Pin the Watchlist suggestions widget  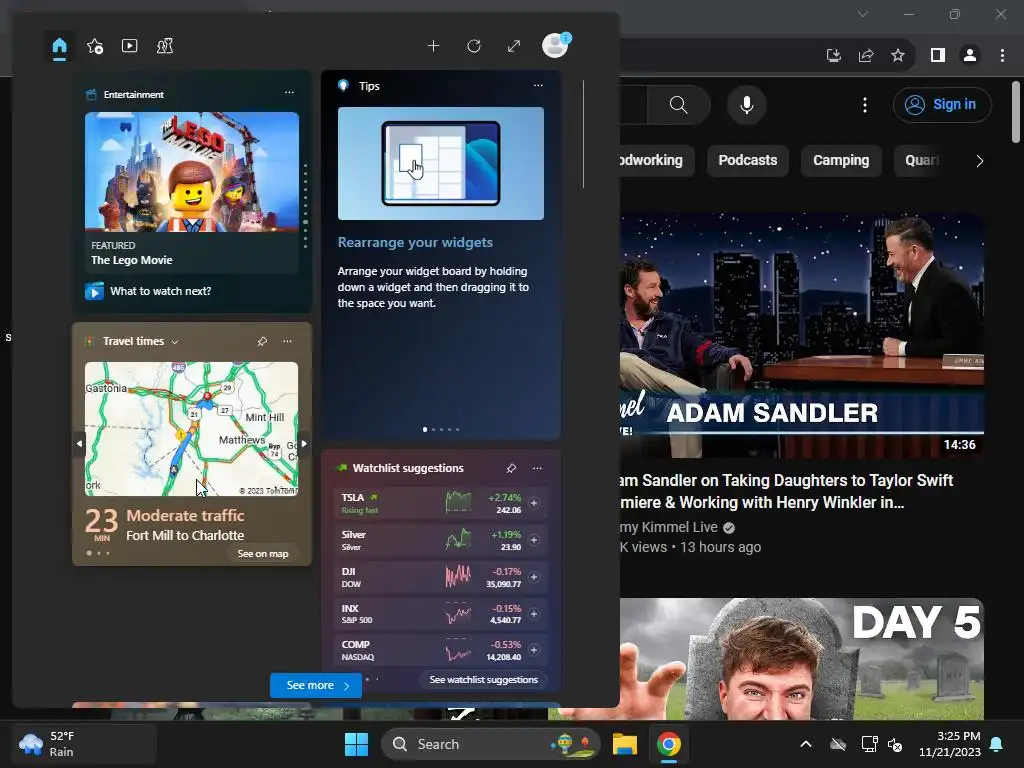click(511, 468)
